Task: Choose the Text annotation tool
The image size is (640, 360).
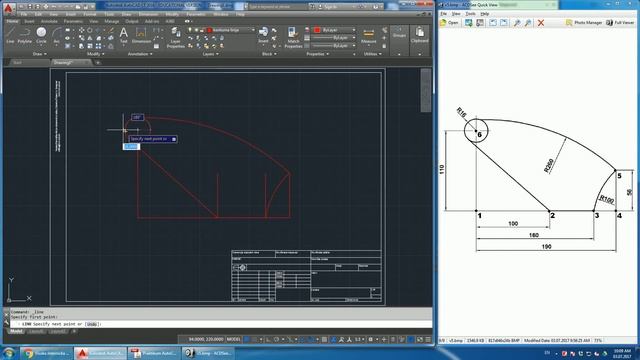Action: (x=124, y=35)
